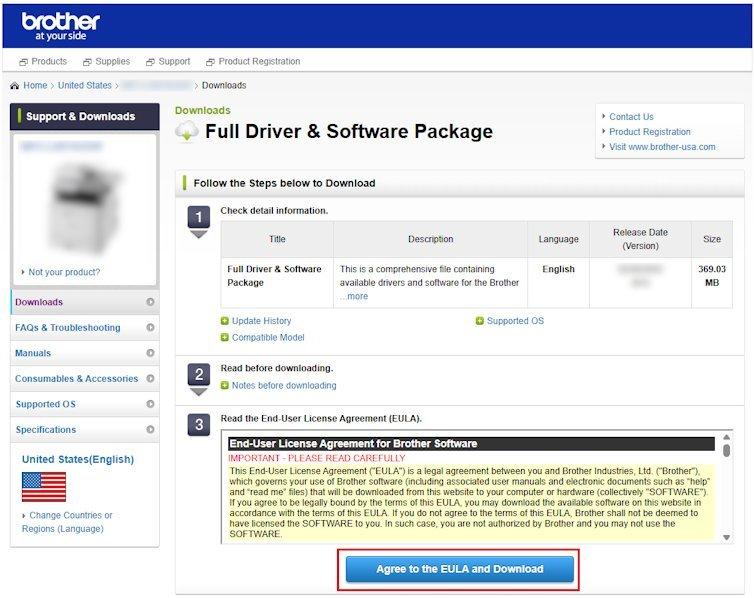Click the ...more link in the description
Viewport: 754px width, 598px height.
pyautogui.click(x=353, y=296)
